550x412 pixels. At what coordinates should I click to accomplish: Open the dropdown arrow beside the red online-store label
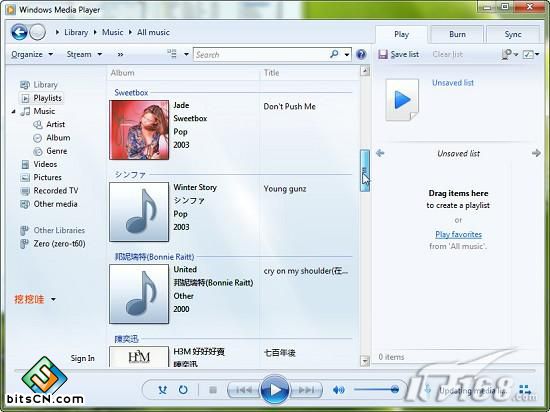[x=53, y=299]
